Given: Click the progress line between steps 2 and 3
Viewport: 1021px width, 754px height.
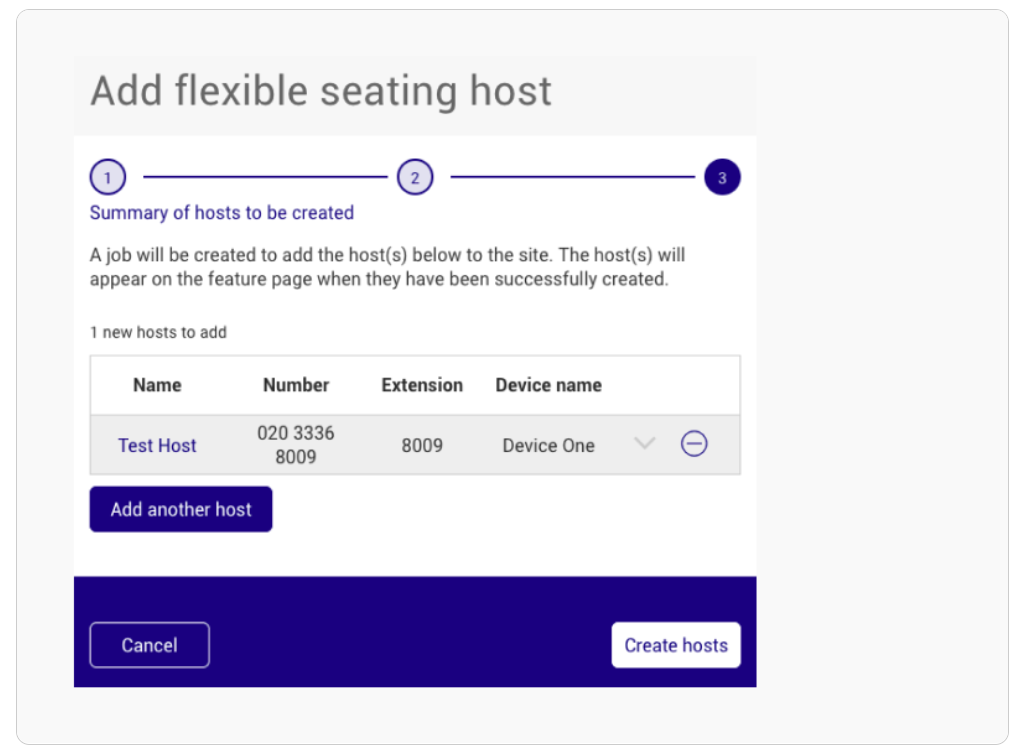Looking at the screenshot, I should pos(572,177).
